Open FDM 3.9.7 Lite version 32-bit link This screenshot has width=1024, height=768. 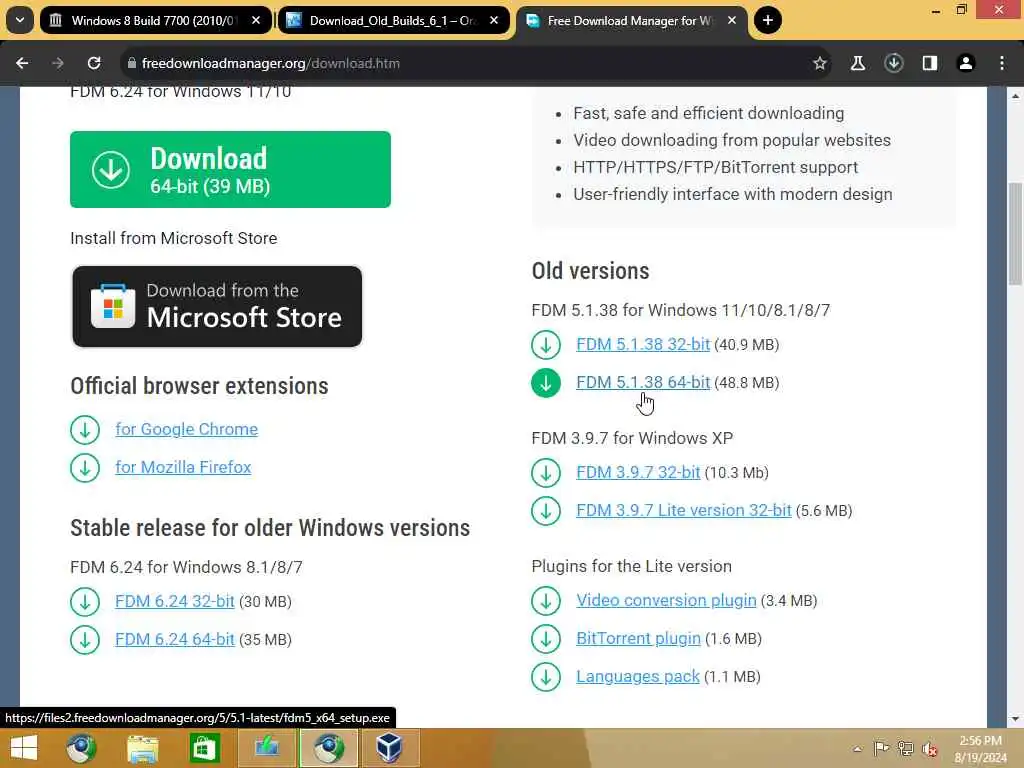pyautogui.click(x=684, y=510)
